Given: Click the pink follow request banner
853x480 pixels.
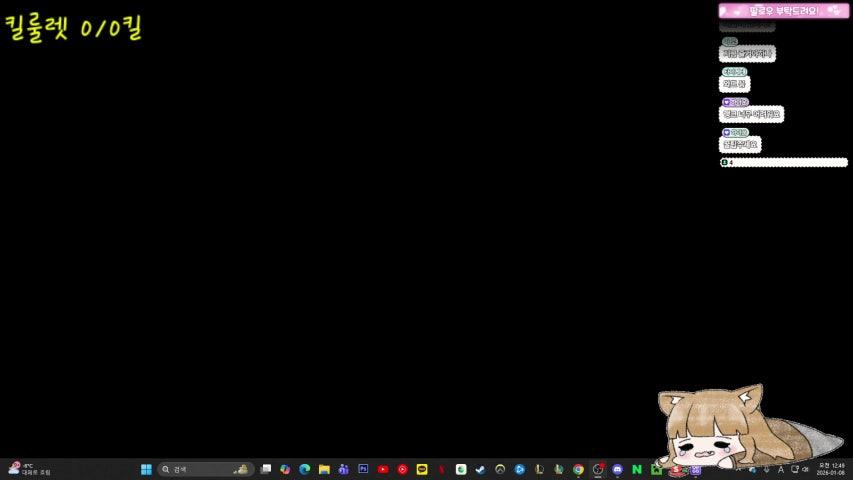Looking at the screenshot, I should coord(783,11).
